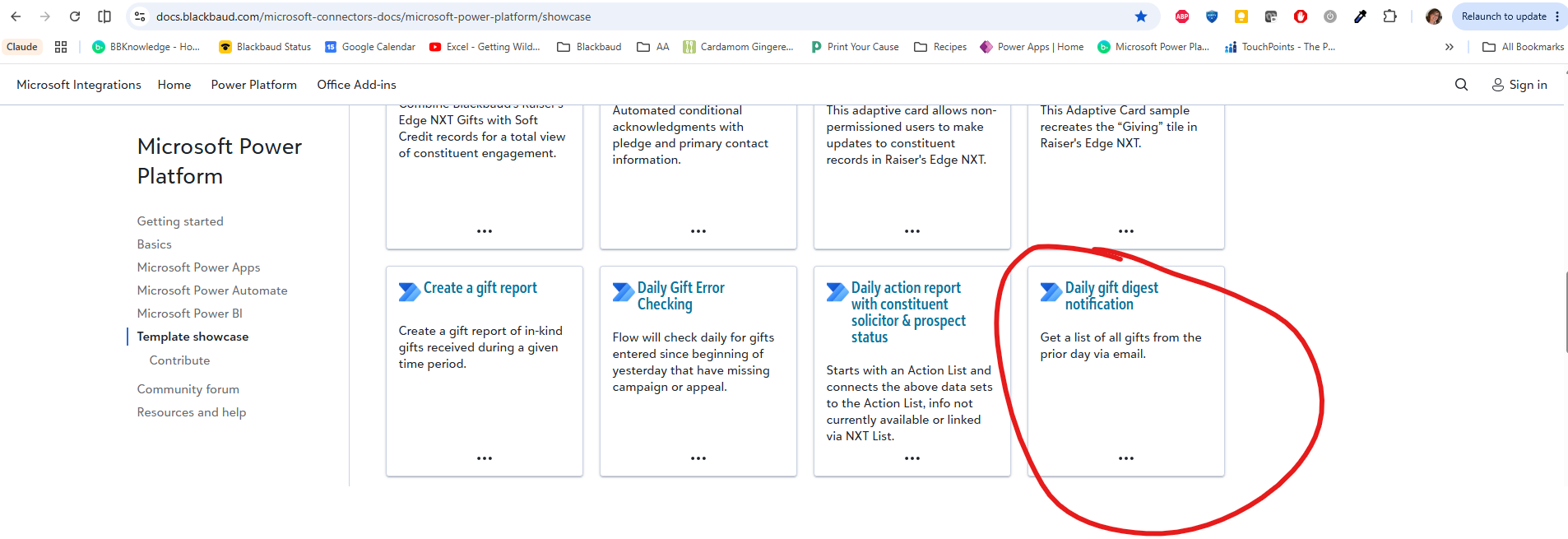1568x539 pixels.
Task: Open the Opera-style red O extension
Action: tap(1301, 16)
